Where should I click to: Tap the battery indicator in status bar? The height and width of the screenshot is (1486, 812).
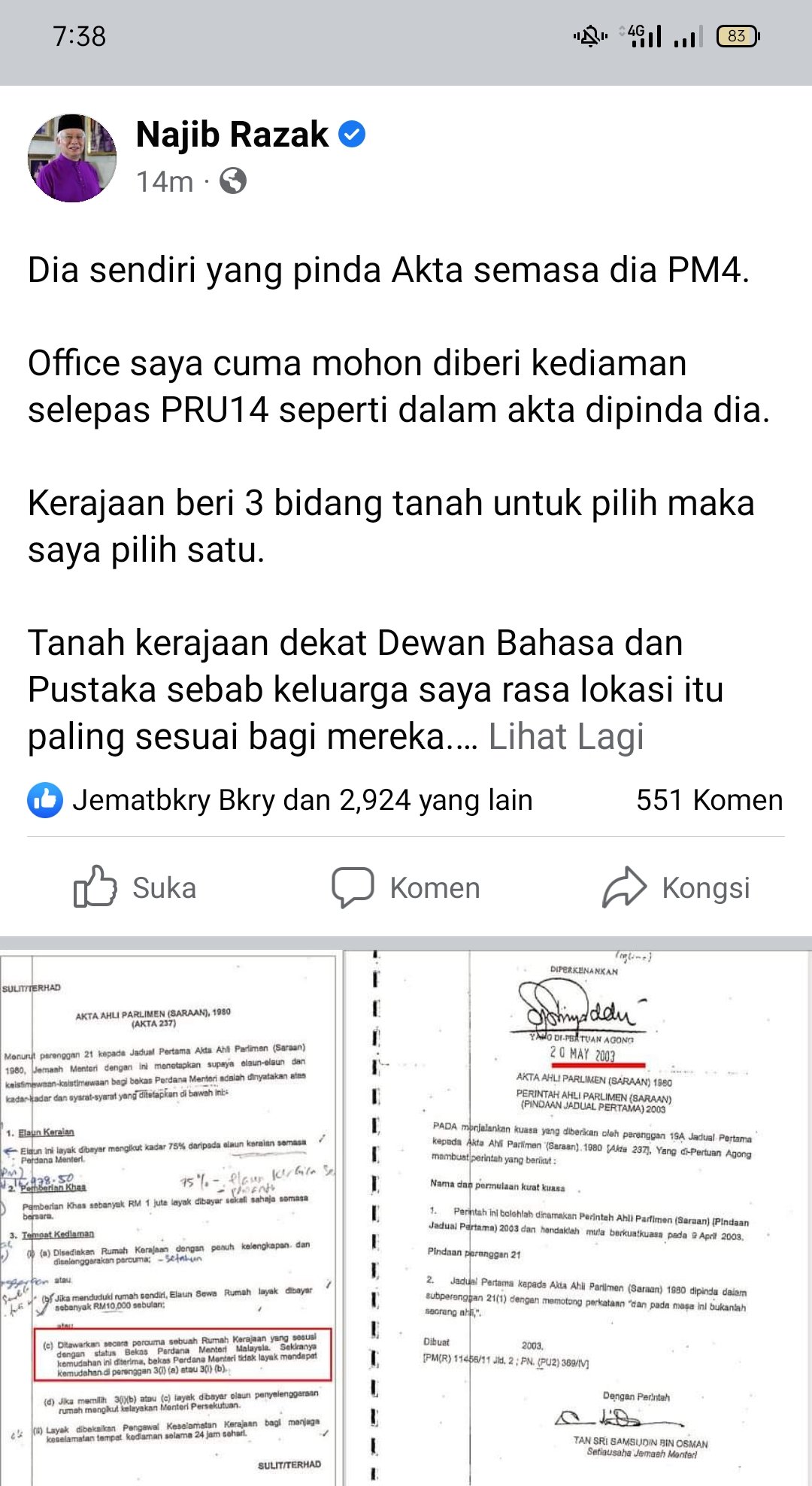738,36
